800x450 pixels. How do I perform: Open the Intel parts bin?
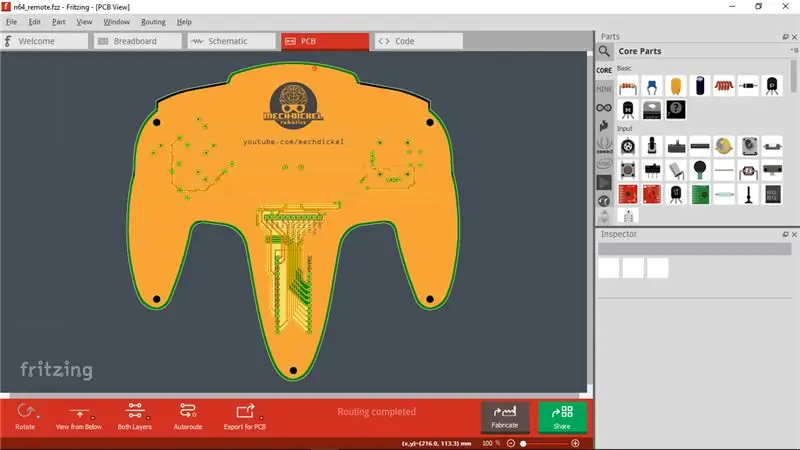click(x=604, y=164)
